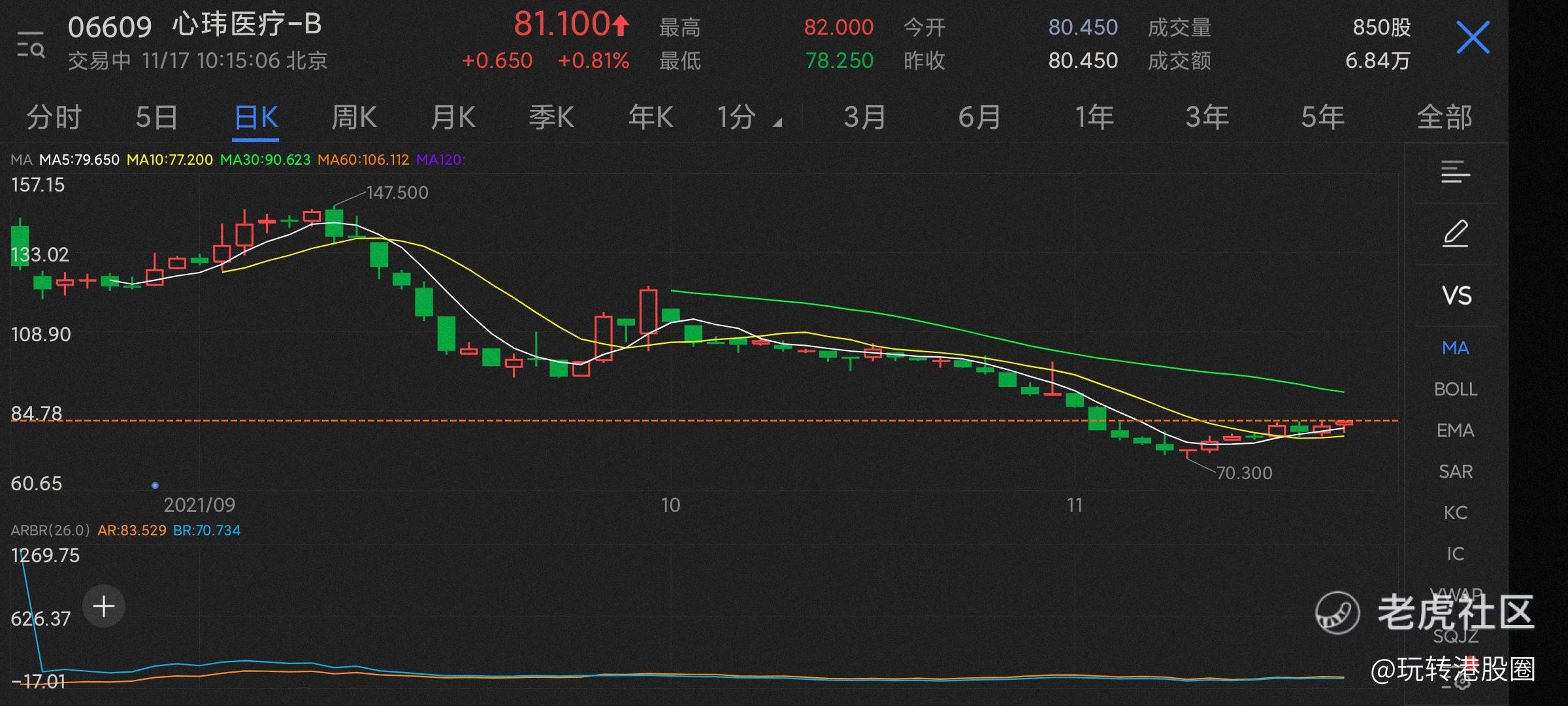Click the round plus add button
This screenshot has width=1568, height=706.
(104, 607)
